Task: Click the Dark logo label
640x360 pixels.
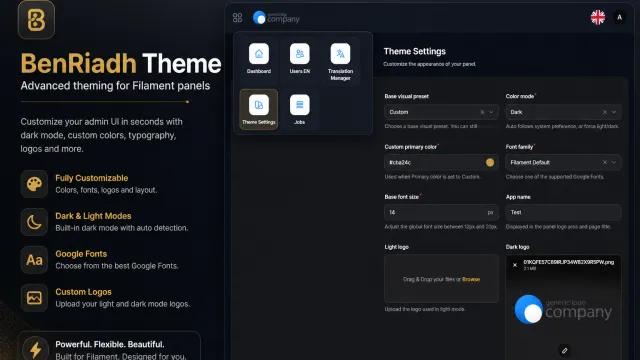Action: pos(518,247)
